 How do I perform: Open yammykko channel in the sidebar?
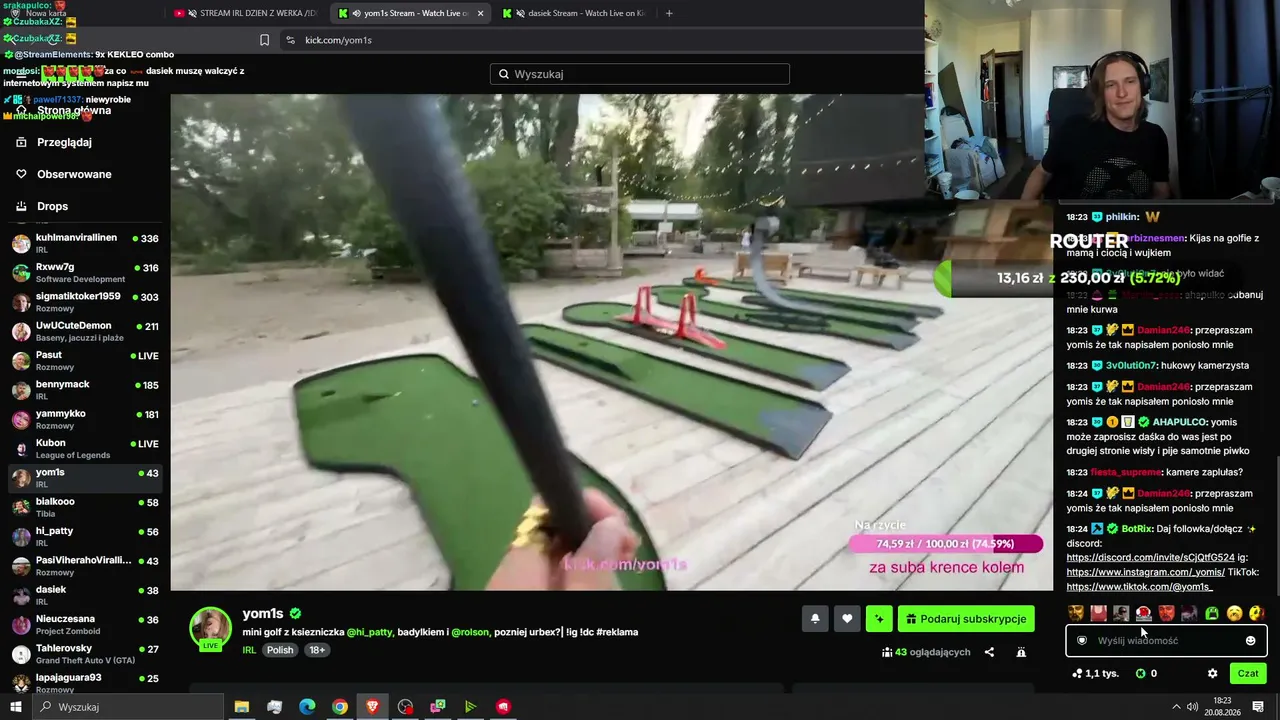(x=85, y=419)
